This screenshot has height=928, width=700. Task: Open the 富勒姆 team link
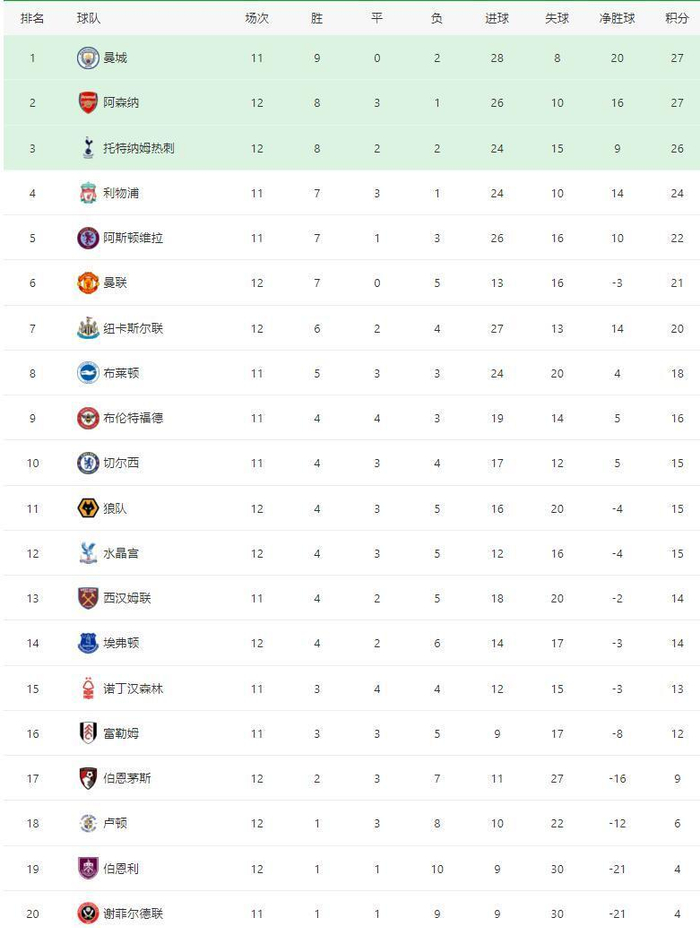pyautogui.click(x=121, y=733)
